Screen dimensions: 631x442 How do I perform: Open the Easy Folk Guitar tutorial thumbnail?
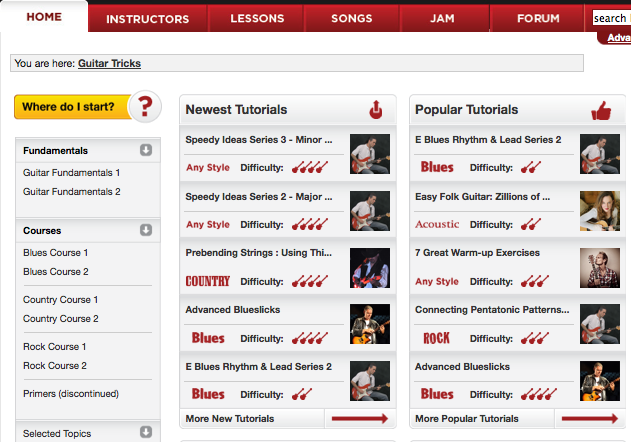click(x=600, y=211)
